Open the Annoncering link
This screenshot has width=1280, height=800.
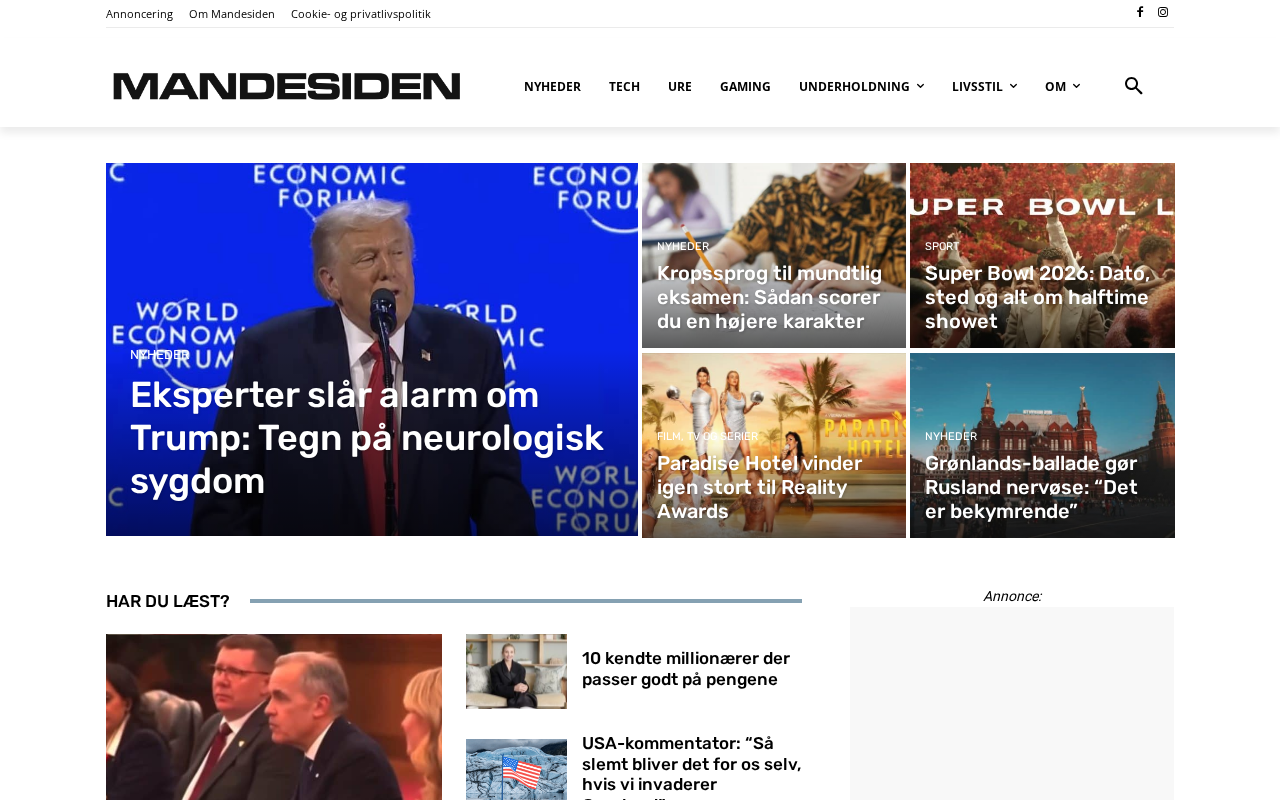pyautogui.click(x=139, y=14)
